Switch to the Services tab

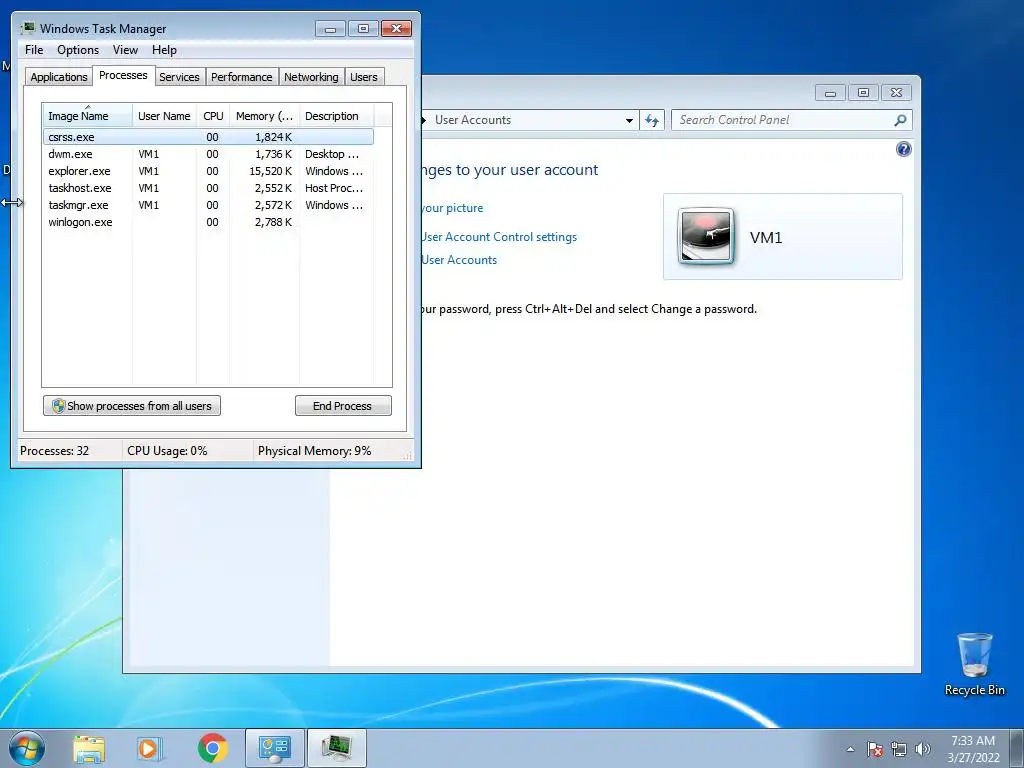(179, 77)
